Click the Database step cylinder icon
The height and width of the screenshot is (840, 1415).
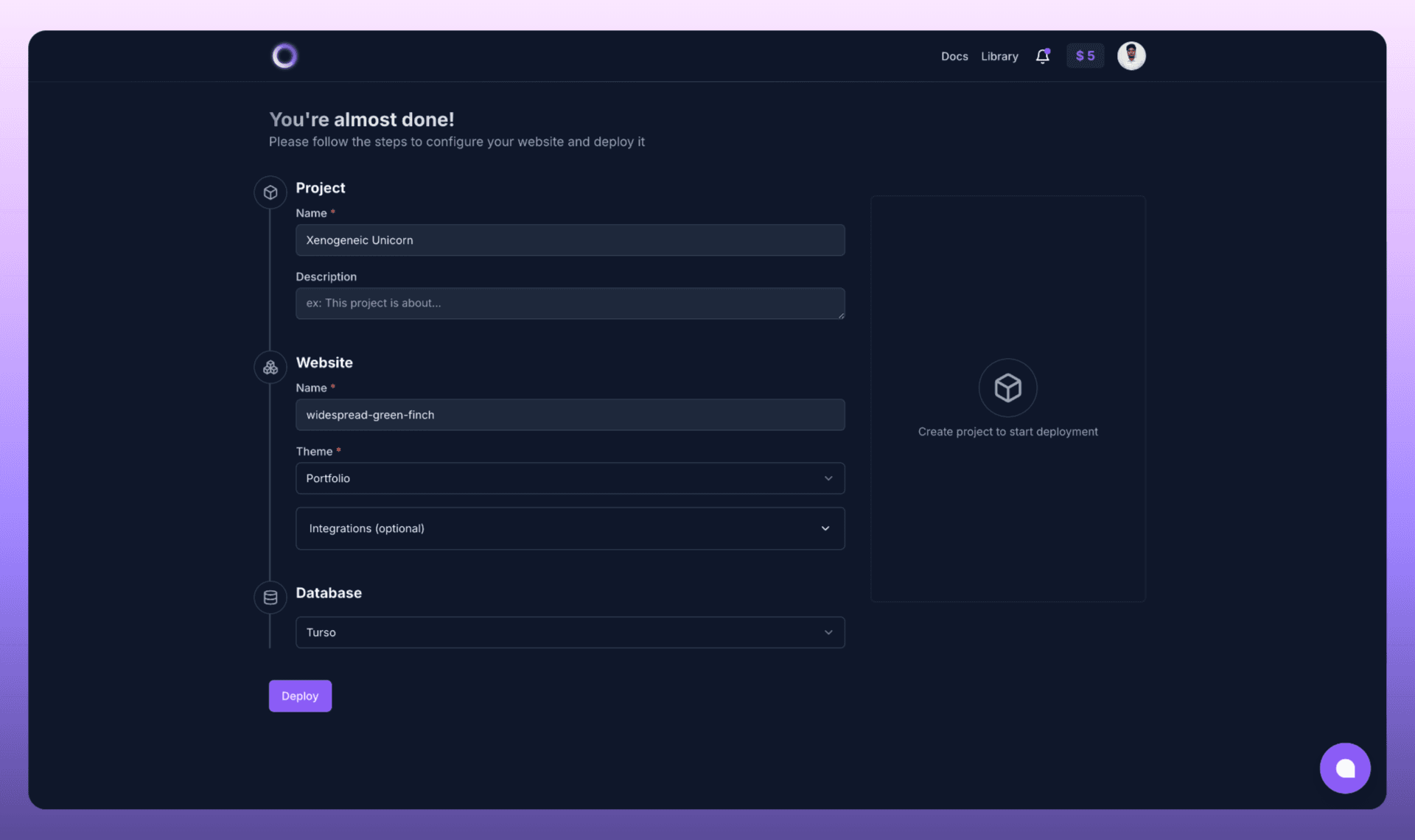click(270, 598)
